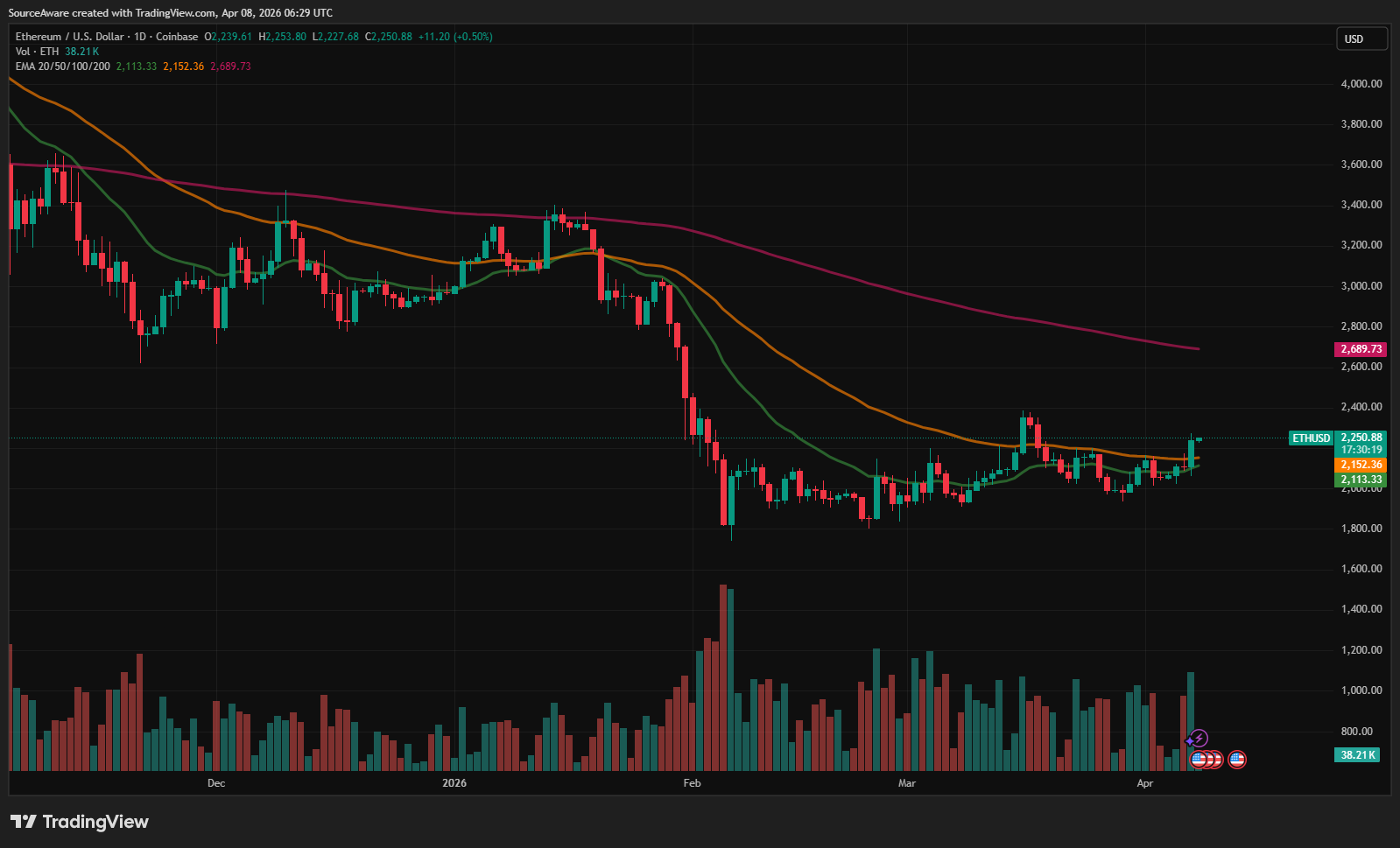Viewport: 1400px width, 848px height.
Task: Click the "EMA 20/50/100/200" indicator label
Action: pos(63,67)
